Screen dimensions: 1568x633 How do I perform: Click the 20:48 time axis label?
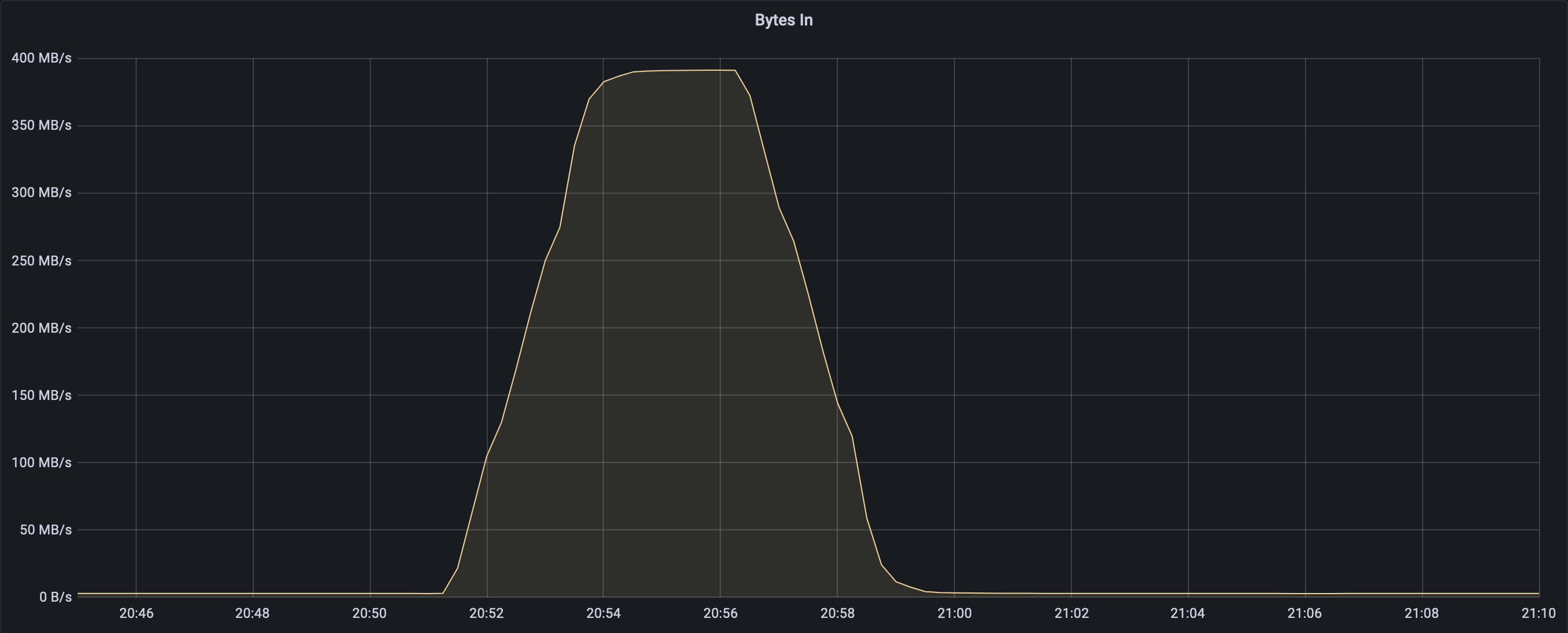pyautogui.click(x=253, y=613)
